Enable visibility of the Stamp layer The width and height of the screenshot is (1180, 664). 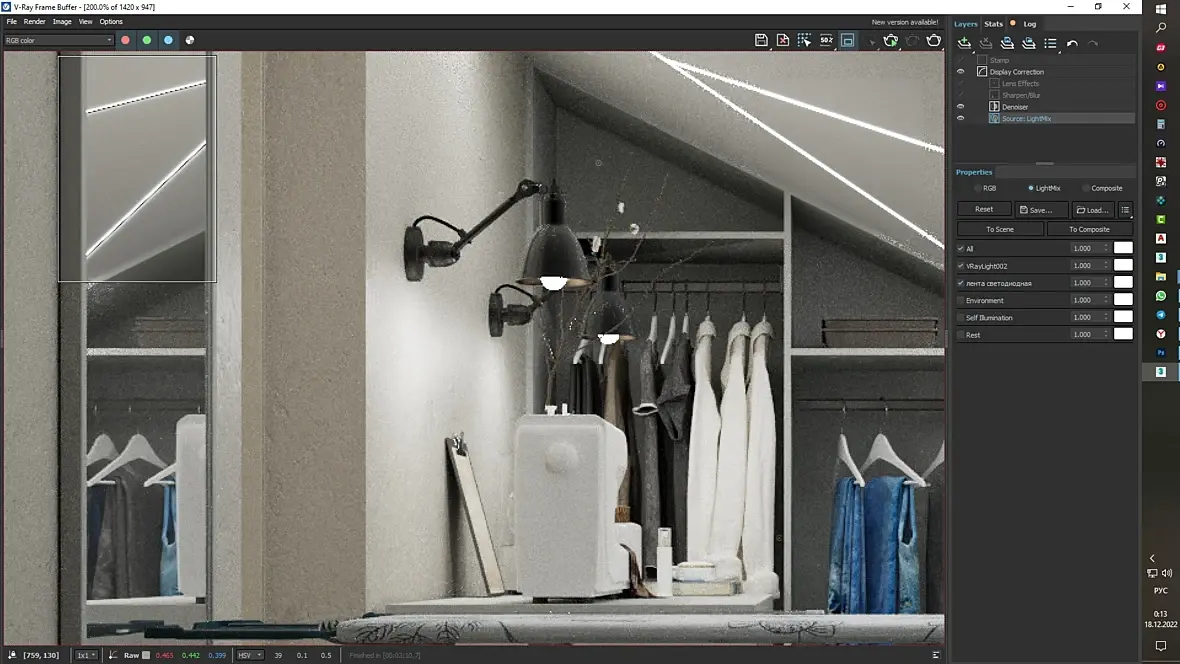960,60
